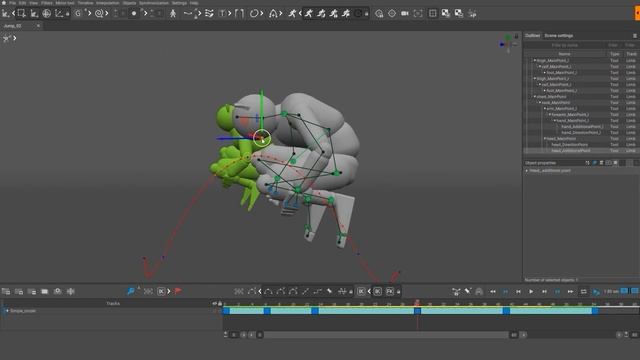Click the standing person figure icon
Viewport: 640px width, 360px height.
pos(173,13)
